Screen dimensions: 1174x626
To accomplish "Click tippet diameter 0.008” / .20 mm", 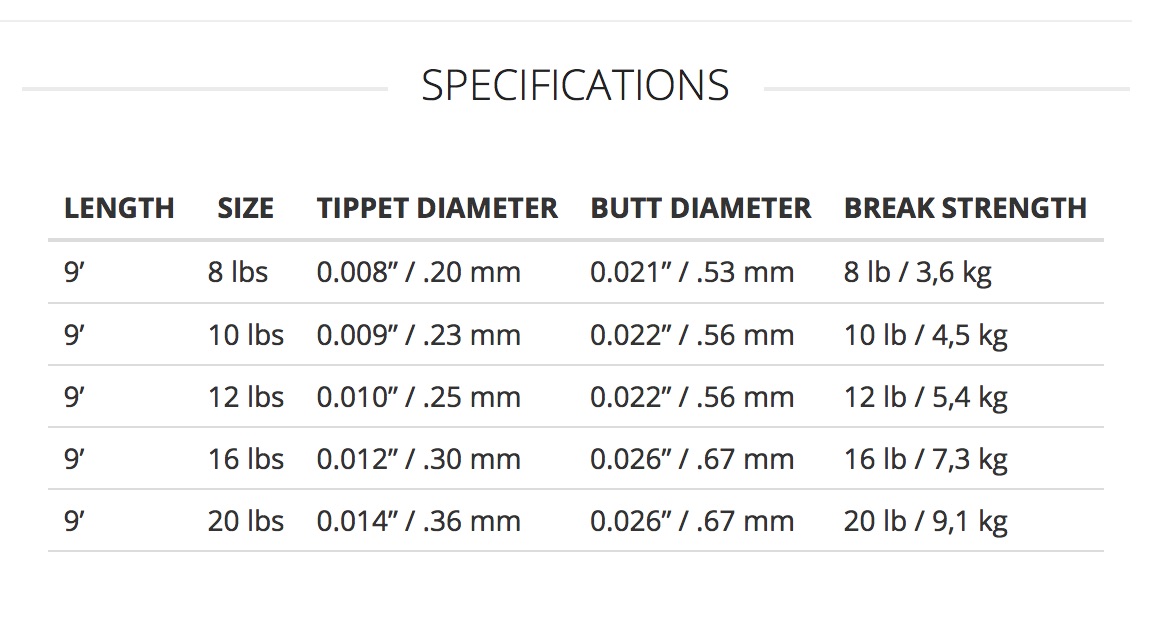I will pyautogui.click(x=419, y=272).
